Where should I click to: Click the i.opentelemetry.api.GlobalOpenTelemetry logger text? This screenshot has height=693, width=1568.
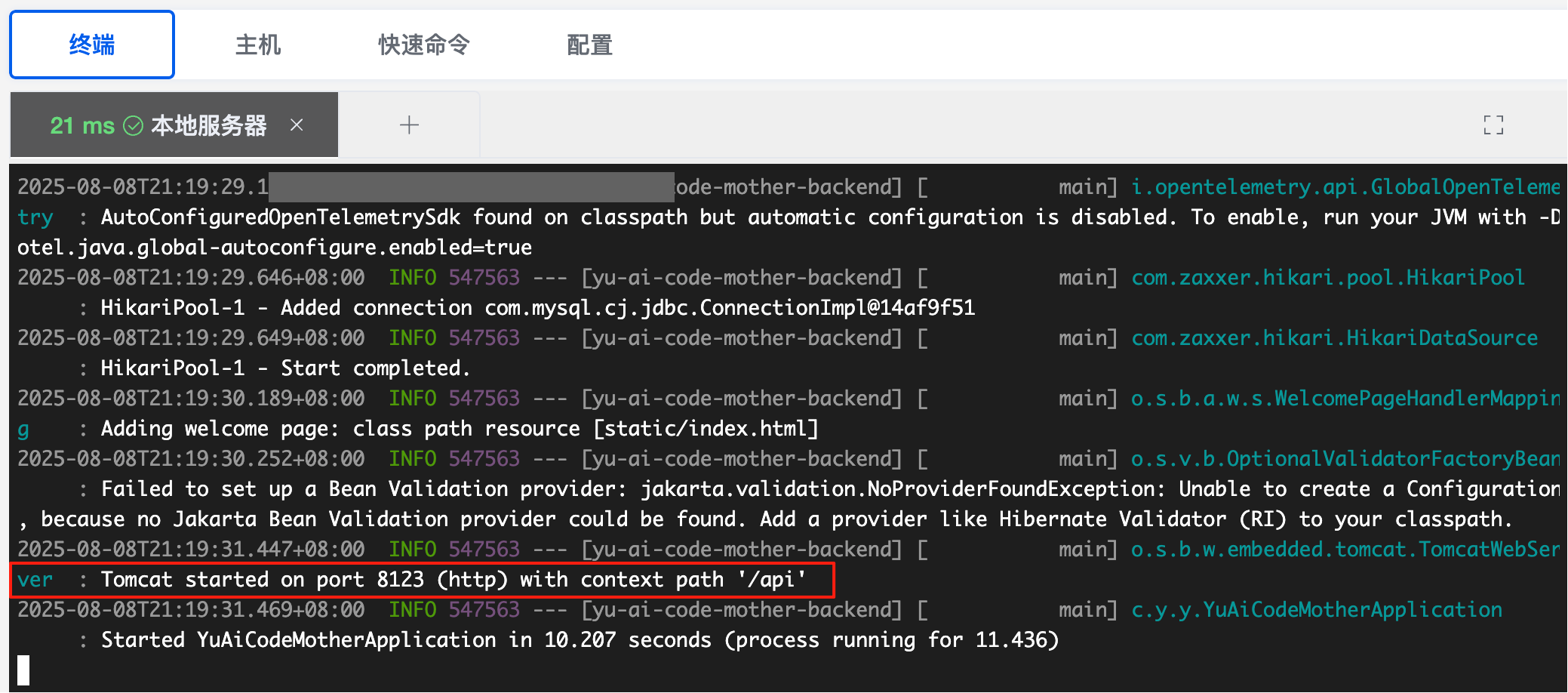pyautogui.click(x=1345, y=187)
